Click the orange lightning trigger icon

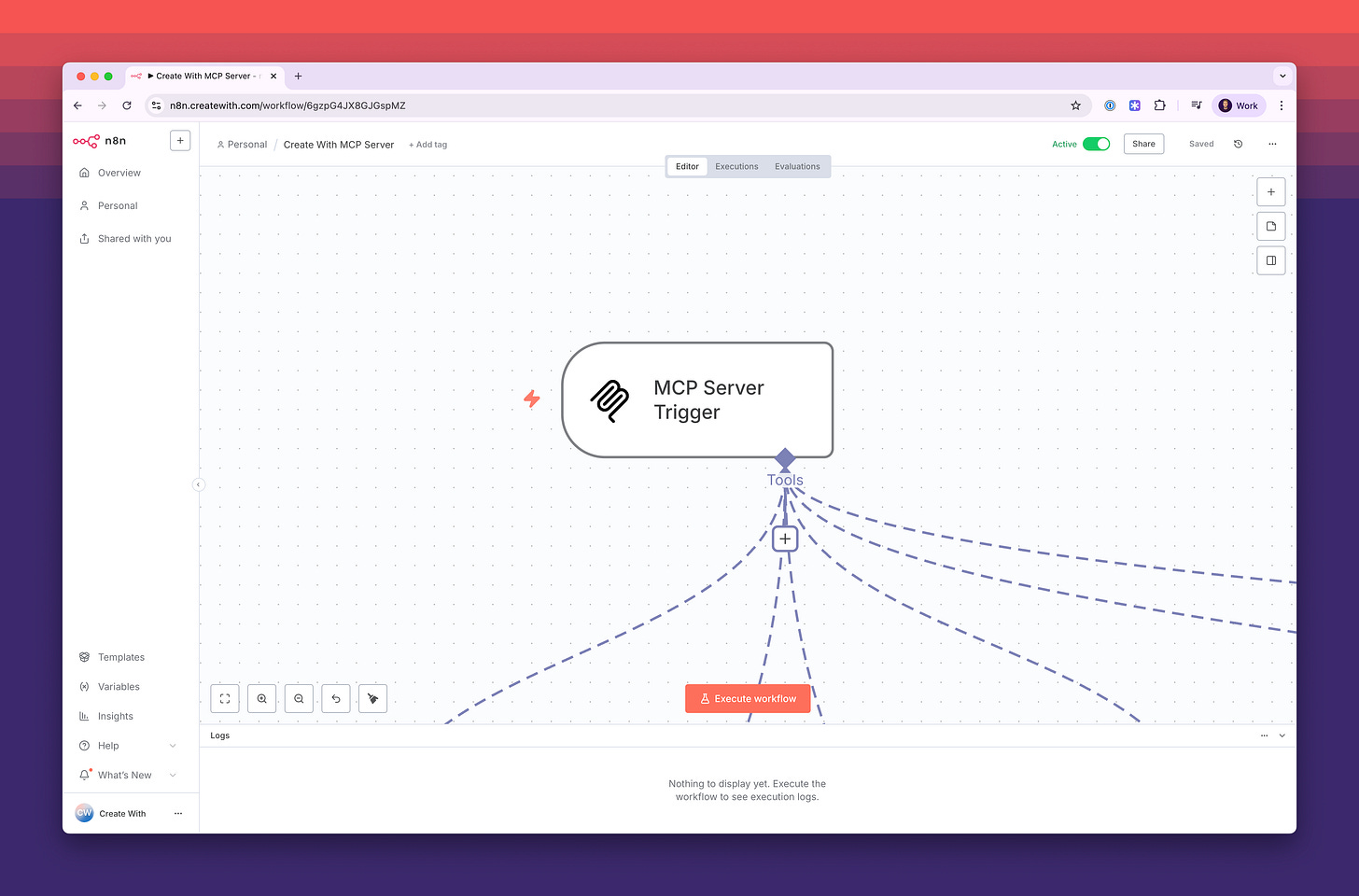pyautogui.click(x=532, y=399)
